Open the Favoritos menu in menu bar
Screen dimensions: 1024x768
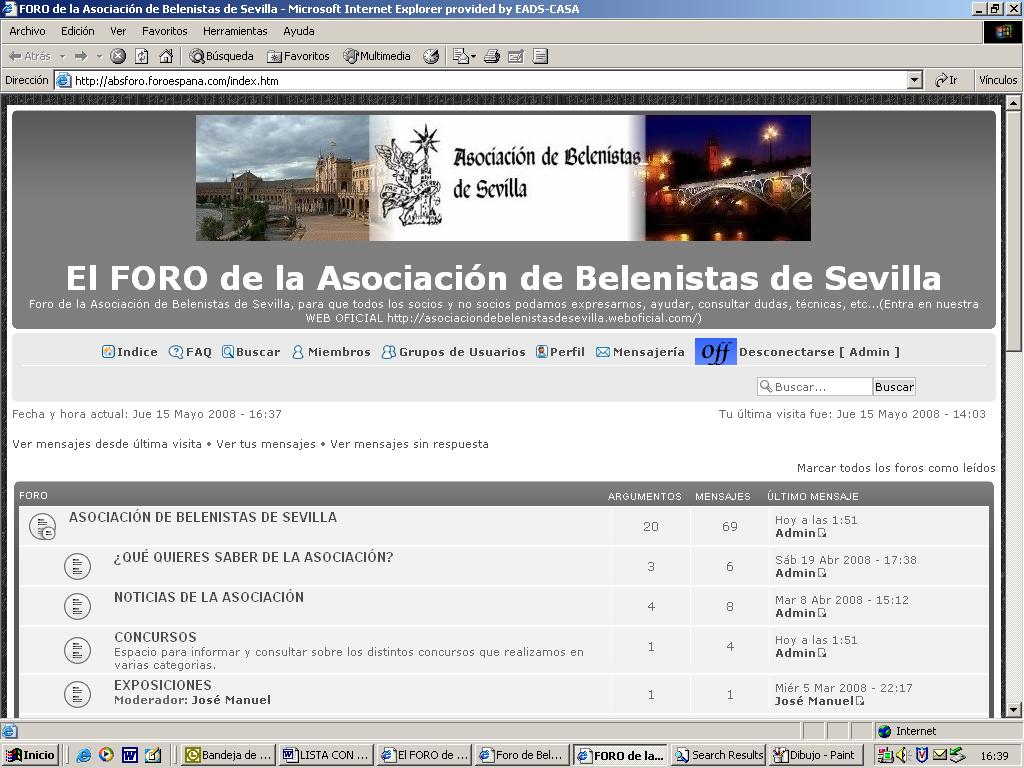pyautogui.click(x=164, y=31)
